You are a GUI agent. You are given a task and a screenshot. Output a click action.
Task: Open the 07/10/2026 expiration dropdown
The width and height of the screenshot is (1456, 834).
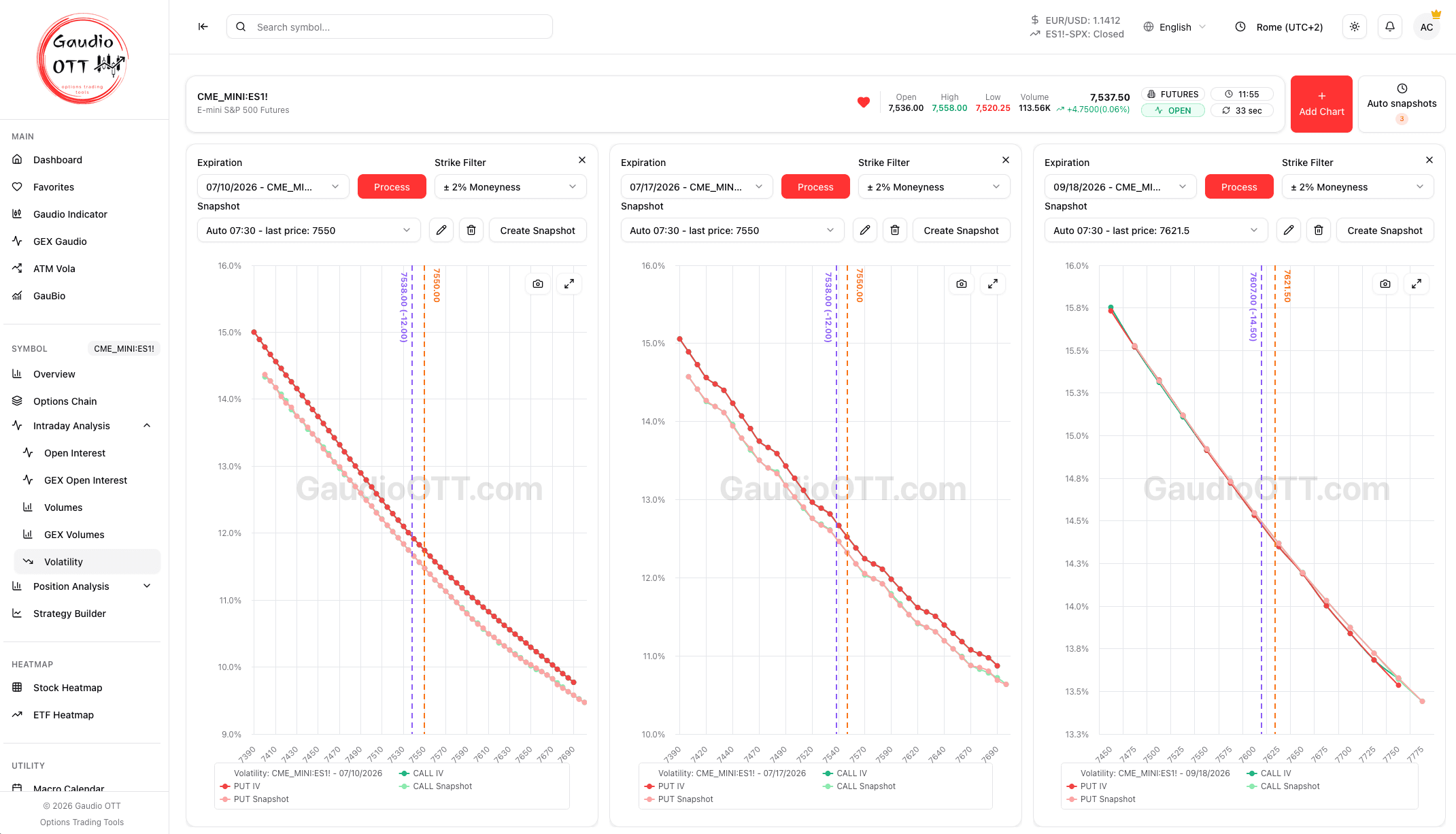tap(273, 187)
